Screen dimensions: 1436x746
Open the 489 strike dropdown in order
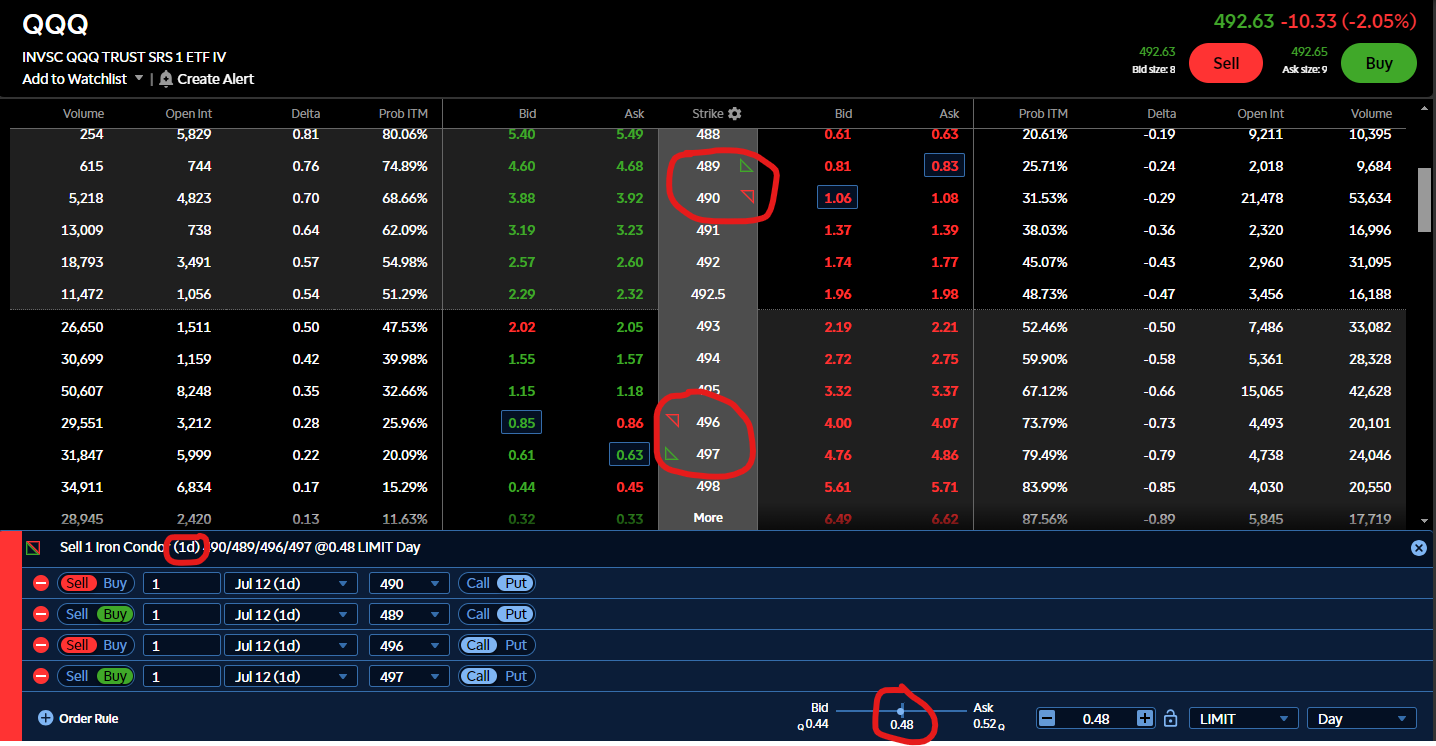410,614
